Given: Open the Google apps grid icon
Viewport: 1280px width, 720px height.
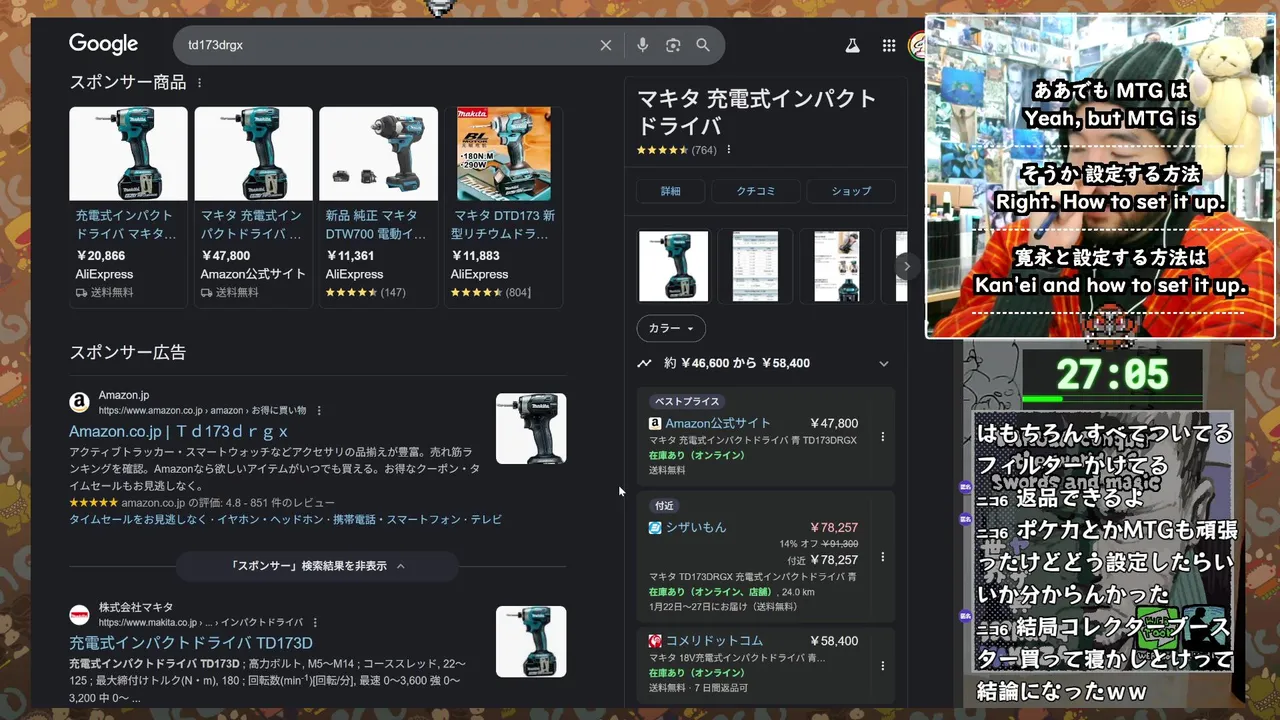Looking at the screenshot, I should 888,45.
